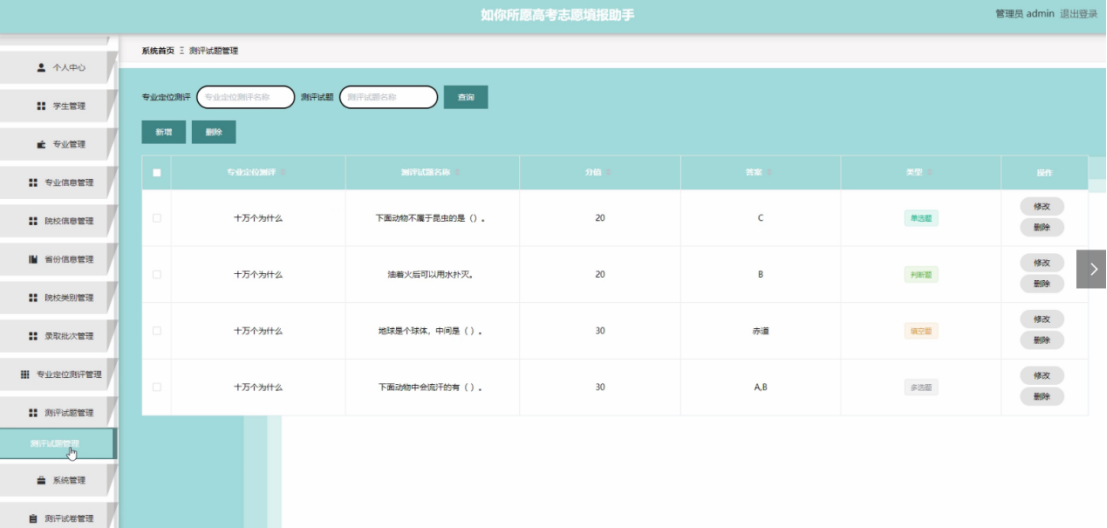Click the grid icon beside 专业定位测评管理

[25, 374]
